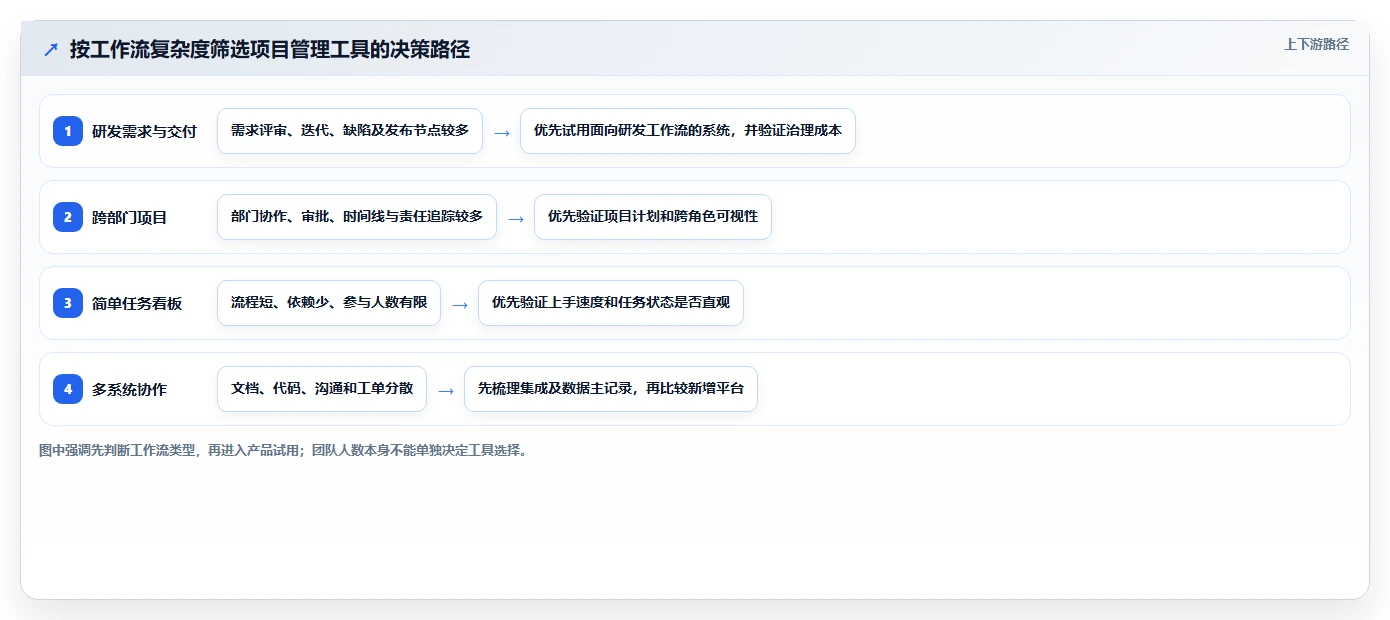Select the number 2 step badge

[x=68, y=217]
